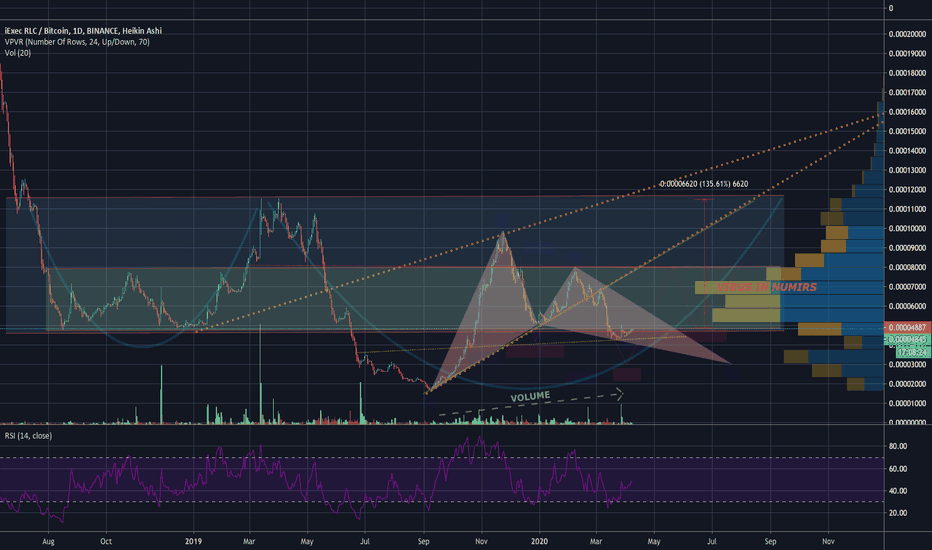Click the 0.00010000 price axis label
Screen dimensions: 932x550
(x=907, y=228)
